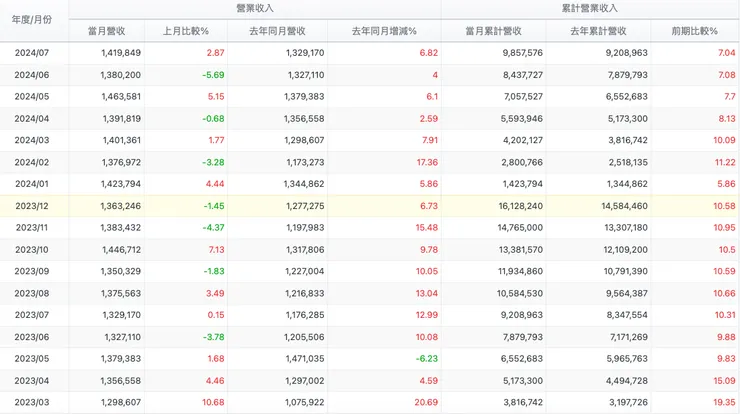The image size is (740, 414).
Task: Click the 當月累計營收 column header
Action: 494,31
